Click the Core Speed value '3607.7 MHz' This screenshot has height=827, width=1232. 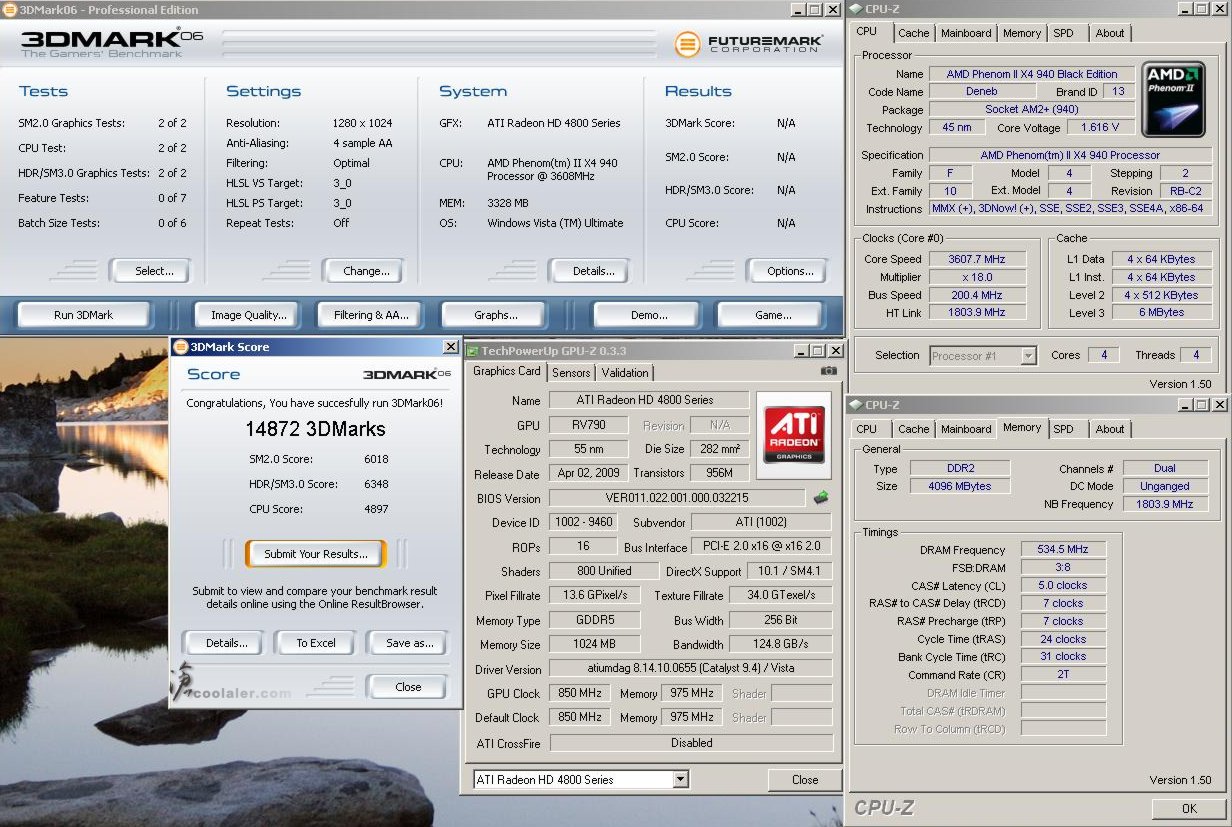click(x=976, y=259)
